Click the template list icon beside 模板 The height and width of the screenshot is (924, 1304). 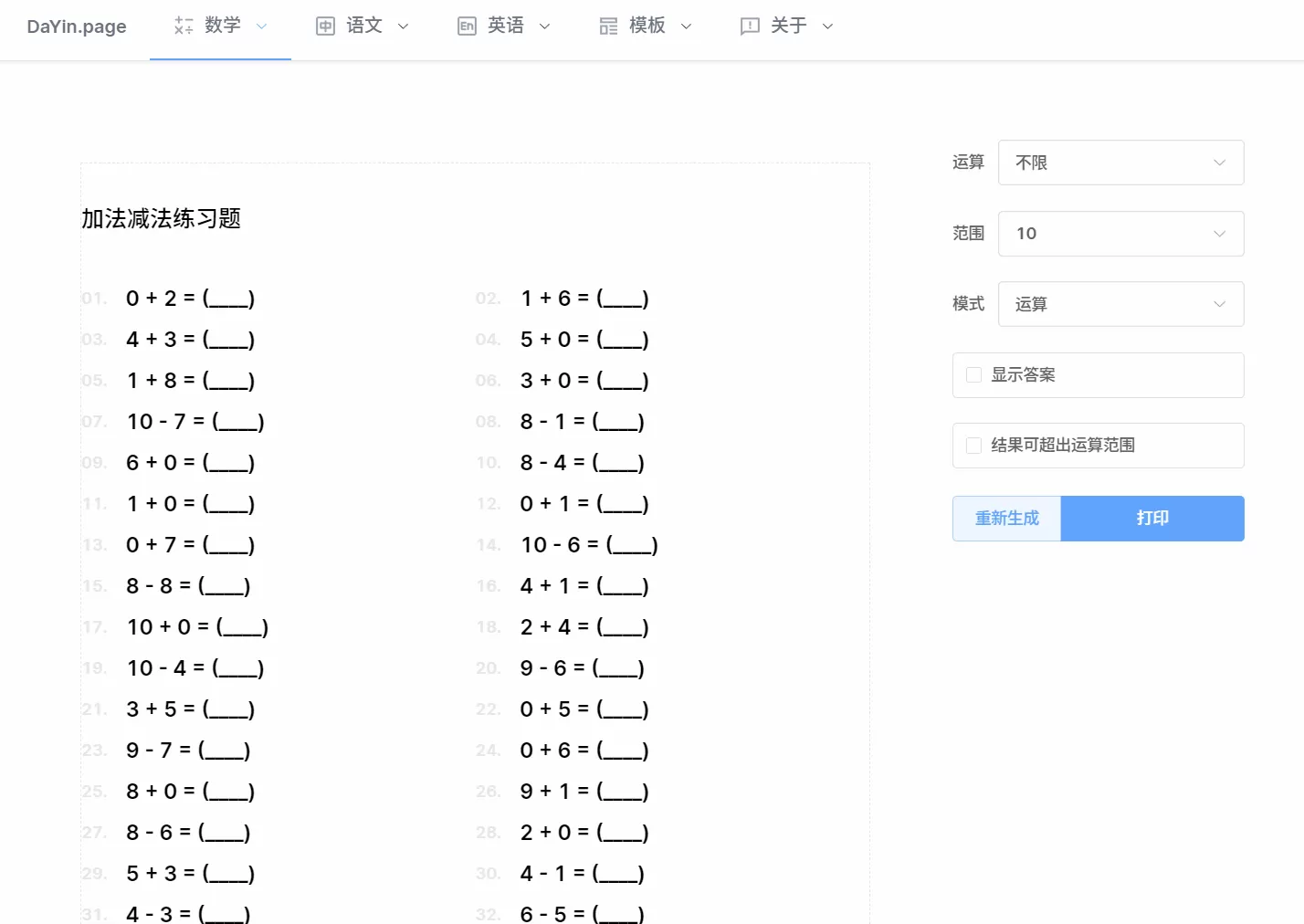(x=608, y=26)
